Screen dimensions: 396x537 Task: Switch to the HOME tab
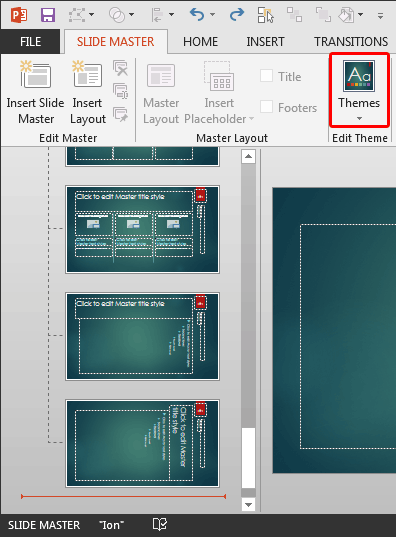pos(200,42)
